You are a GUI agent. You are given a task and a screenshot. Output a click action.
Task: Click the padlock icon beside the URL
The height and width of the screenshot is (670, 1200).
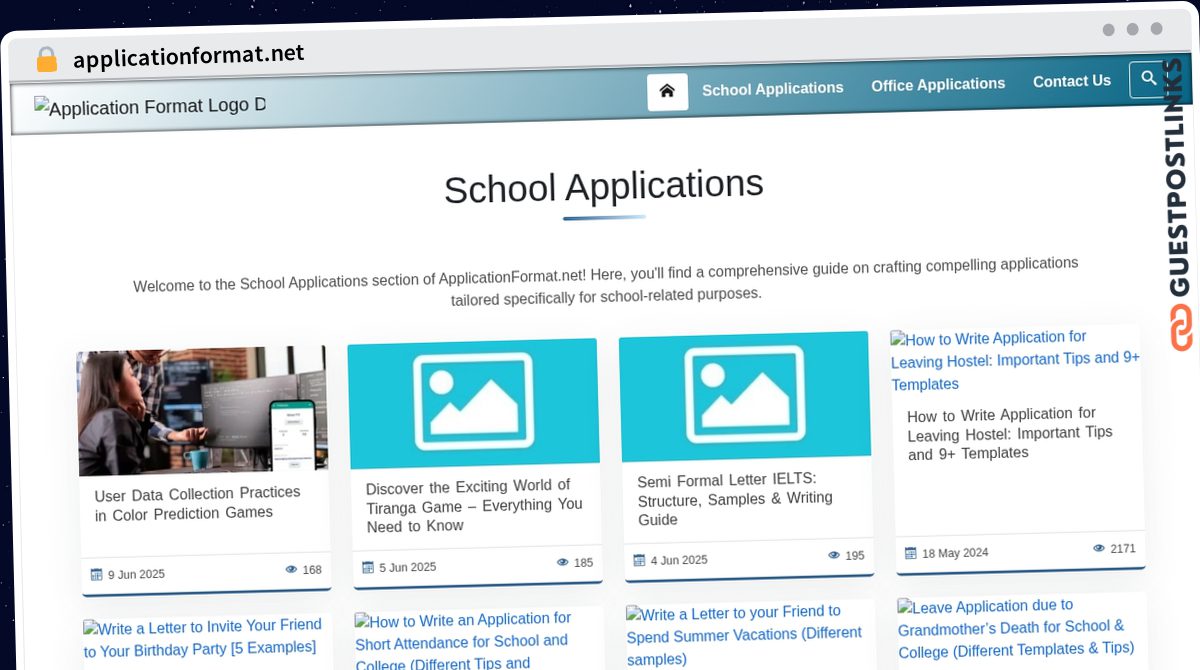[46, 59]
